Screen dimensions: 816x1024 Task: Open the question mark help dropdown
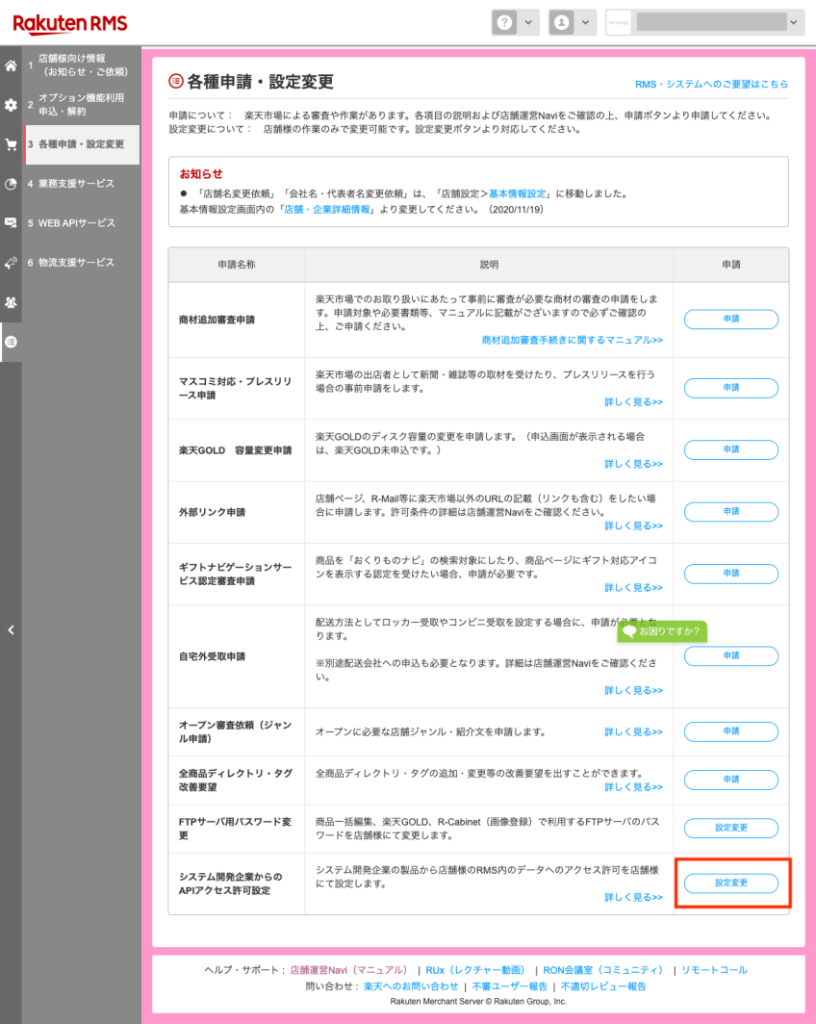[515, 22]
